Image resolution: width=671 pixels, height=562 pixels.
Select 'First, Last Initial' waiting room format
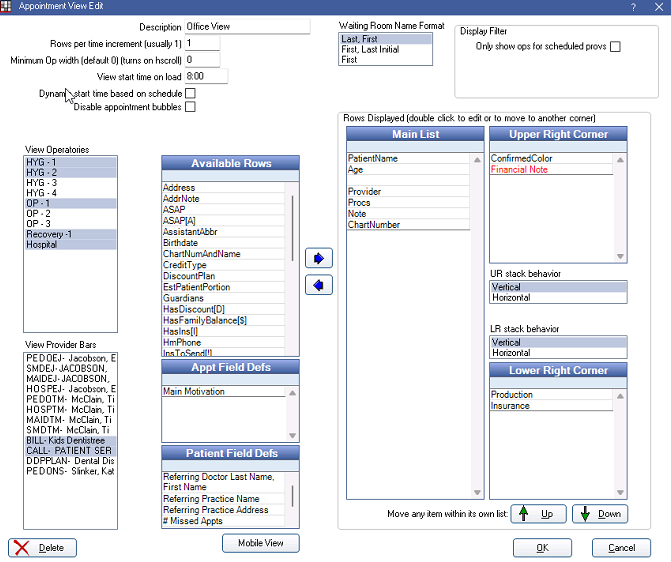[x=385, y=49]
